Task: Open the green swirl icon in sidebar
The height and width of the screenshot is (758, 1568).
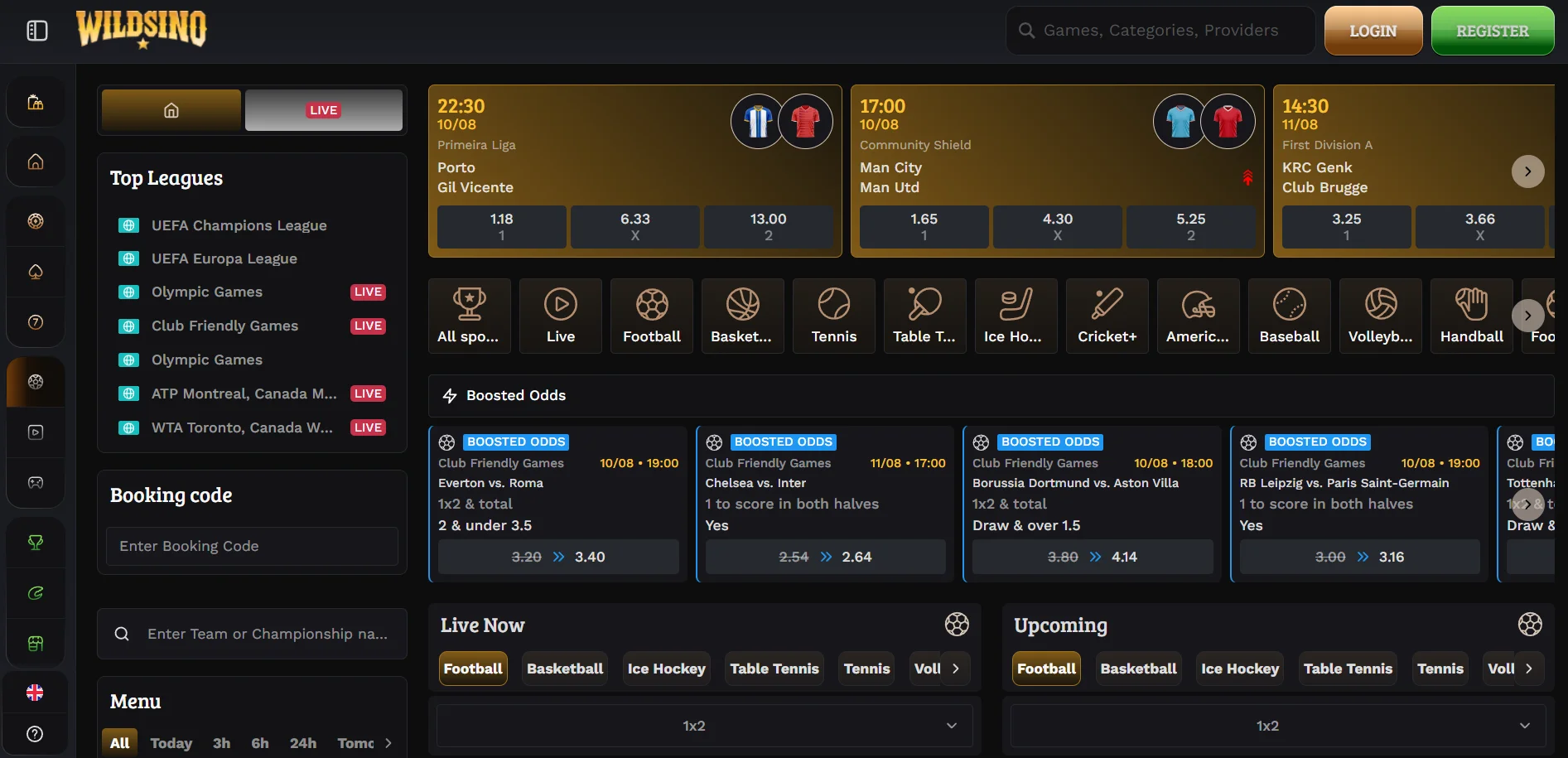Action: (x=36, y=593)
